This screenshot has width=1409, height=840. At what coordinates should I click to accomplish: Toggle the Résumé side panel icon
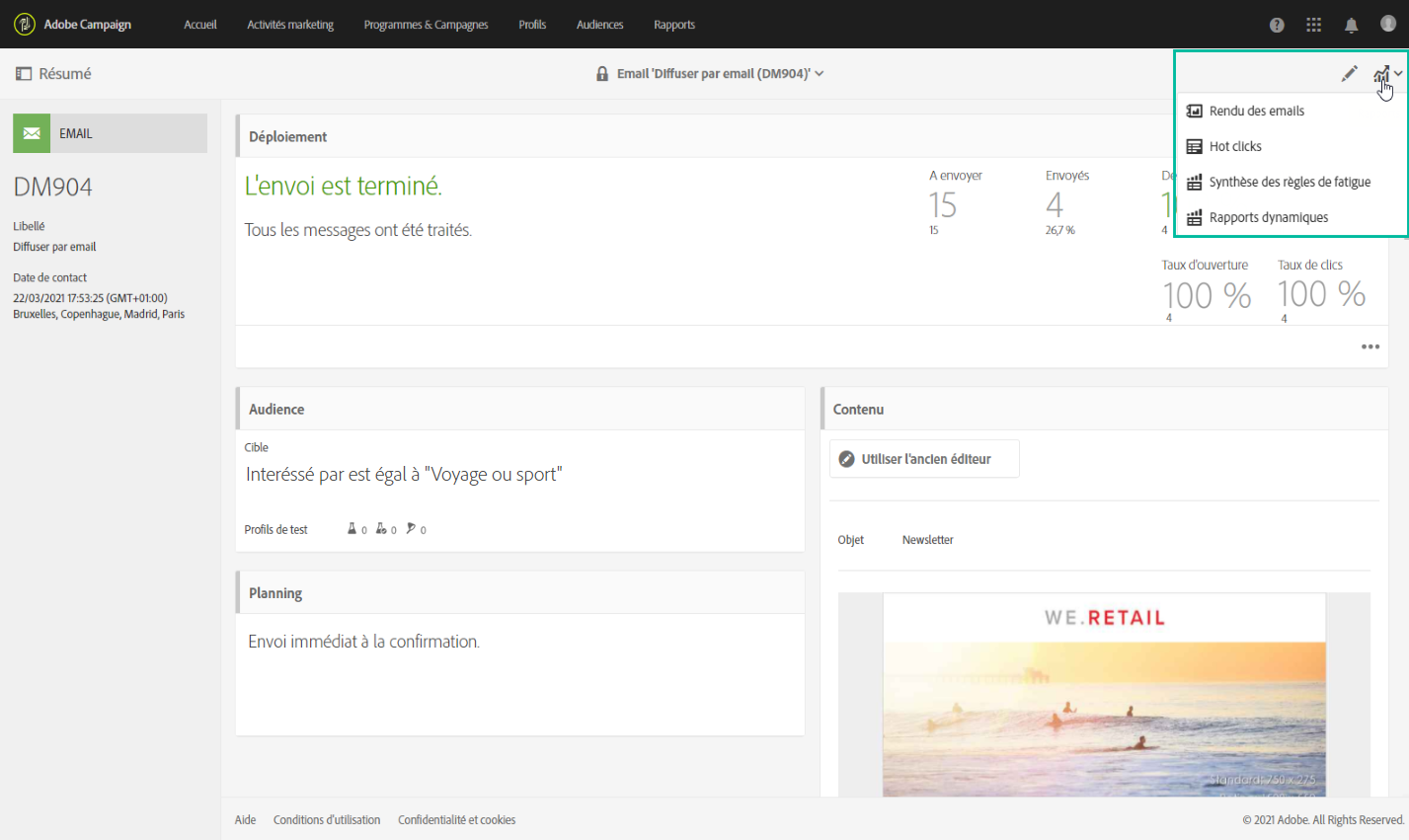[x=24, y=74]
